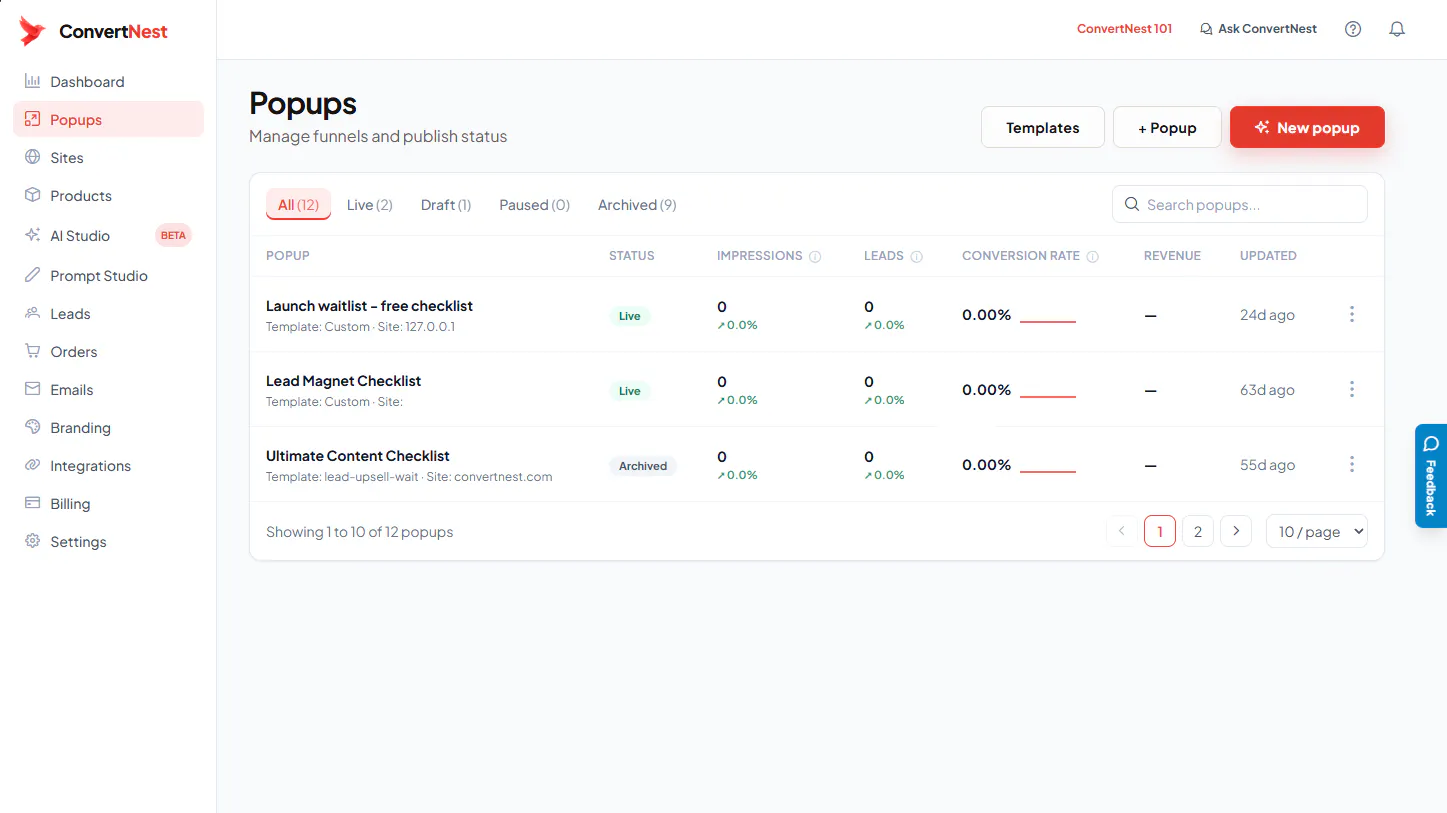Click the Impressions info icon
The image size is (1447, 813).
point(815,257)
